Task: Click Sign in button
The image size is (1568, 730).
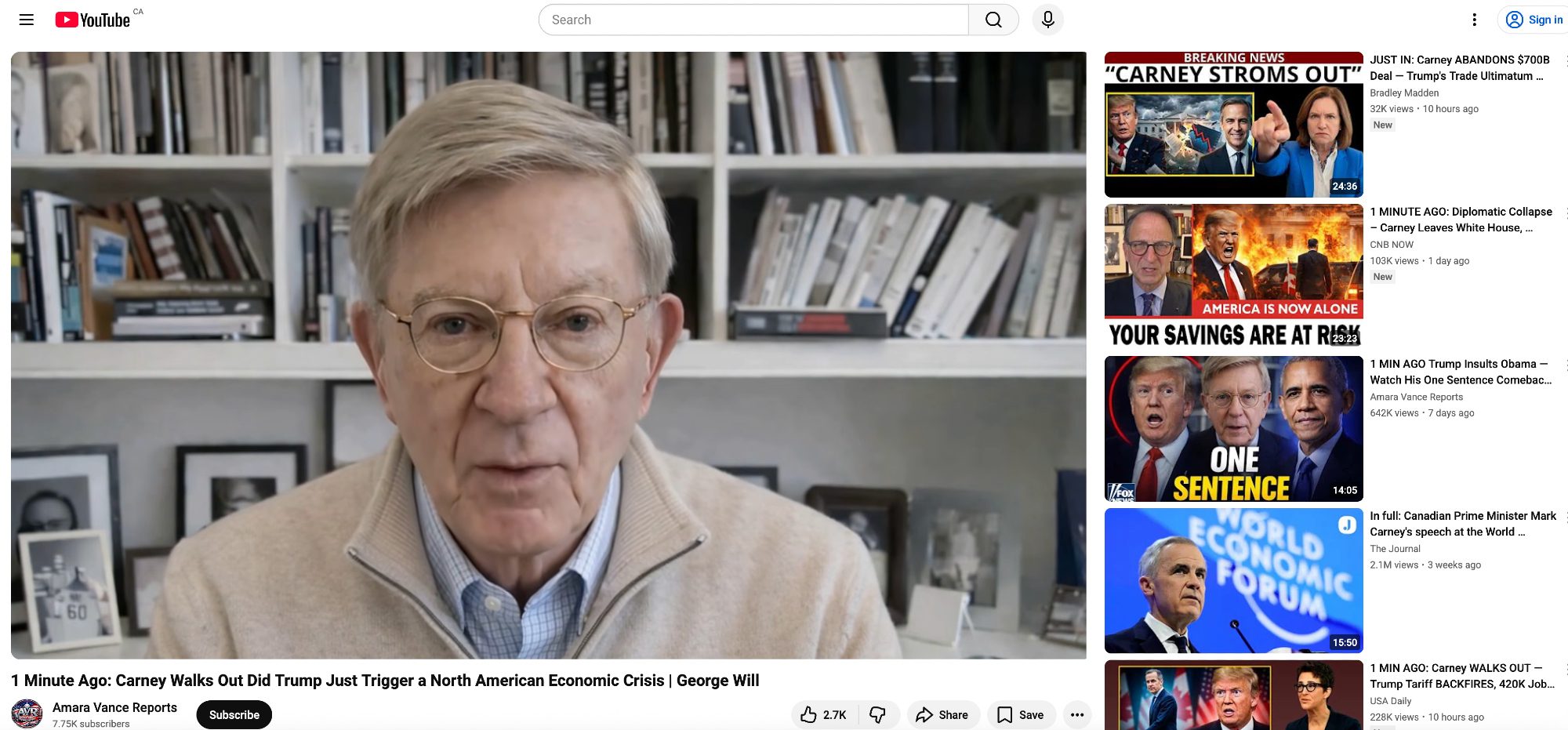Action: (1534, 20)
